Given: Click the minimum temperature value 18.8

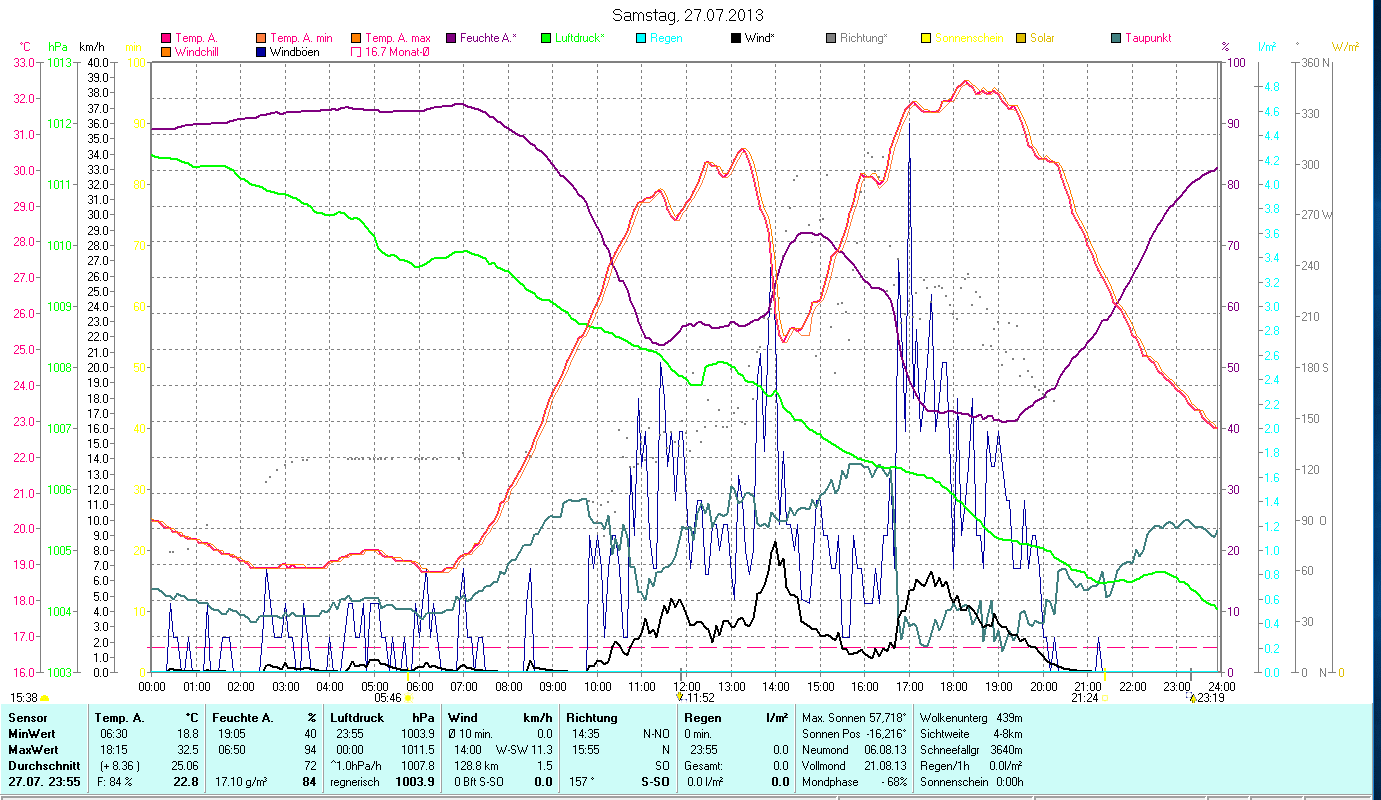Looking at the screenshot, I should point(187,734).
